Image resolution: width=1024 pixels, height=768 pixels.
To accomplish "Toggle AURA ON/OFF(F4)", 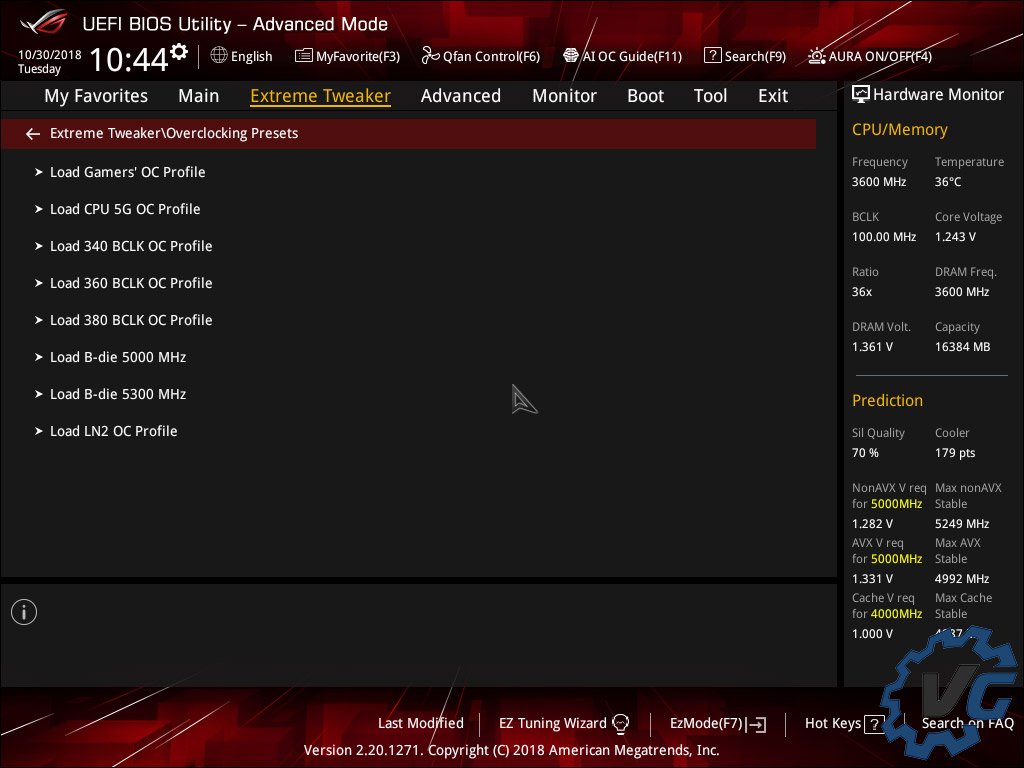I will (880, 57).
